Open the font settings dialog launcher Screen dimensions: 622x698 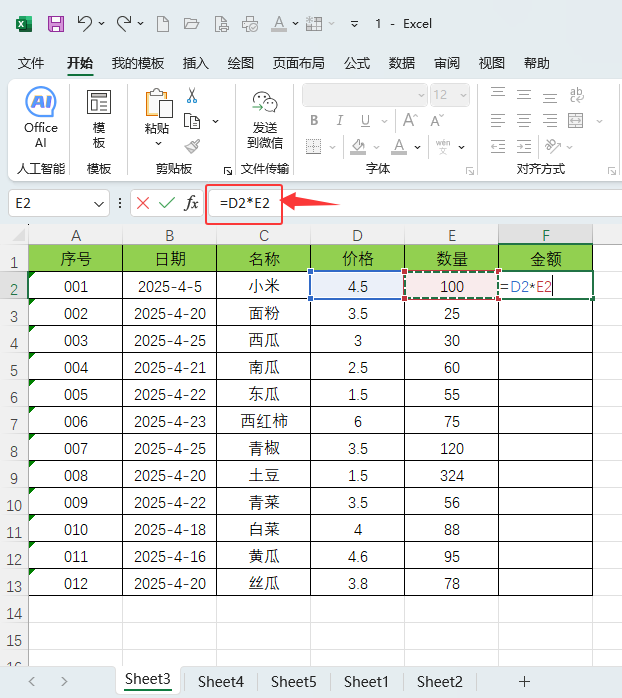pos(470,171)
